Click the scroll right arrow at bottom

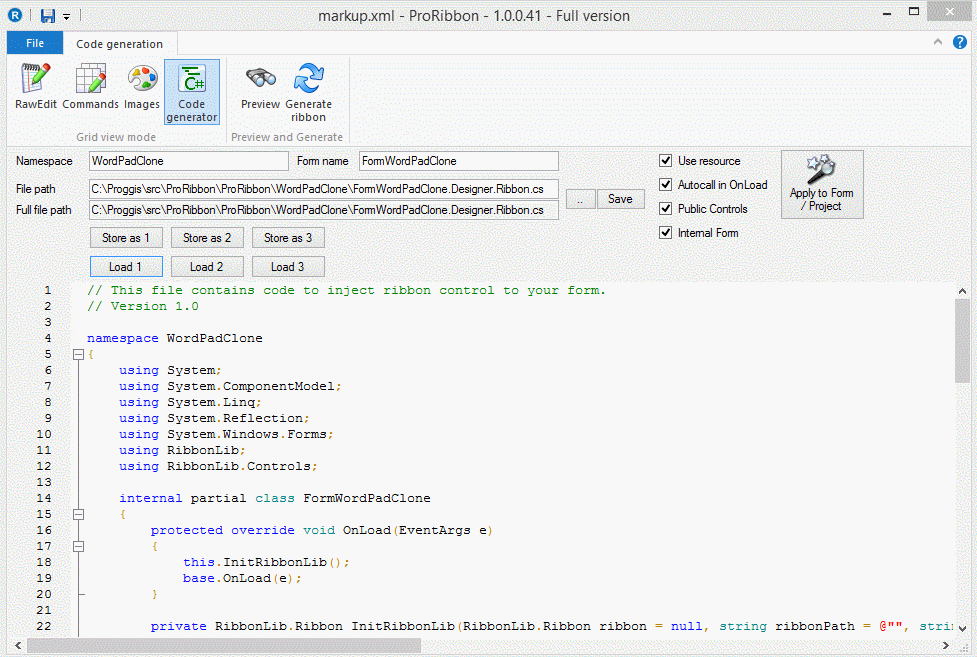coord(946,646)
